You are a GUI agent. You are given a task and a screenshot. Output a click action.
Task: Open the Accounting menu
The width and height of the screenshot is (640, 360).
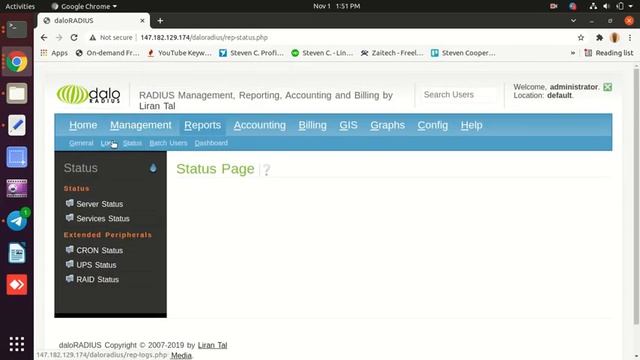260,125
